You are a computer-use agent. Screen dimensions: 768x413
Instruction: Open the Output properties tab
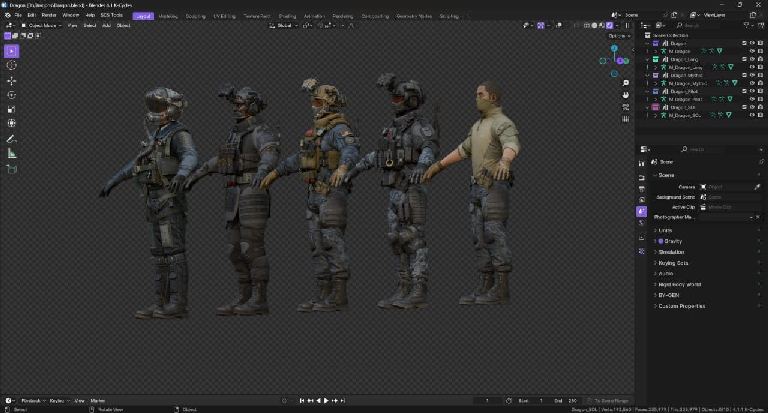642,189
